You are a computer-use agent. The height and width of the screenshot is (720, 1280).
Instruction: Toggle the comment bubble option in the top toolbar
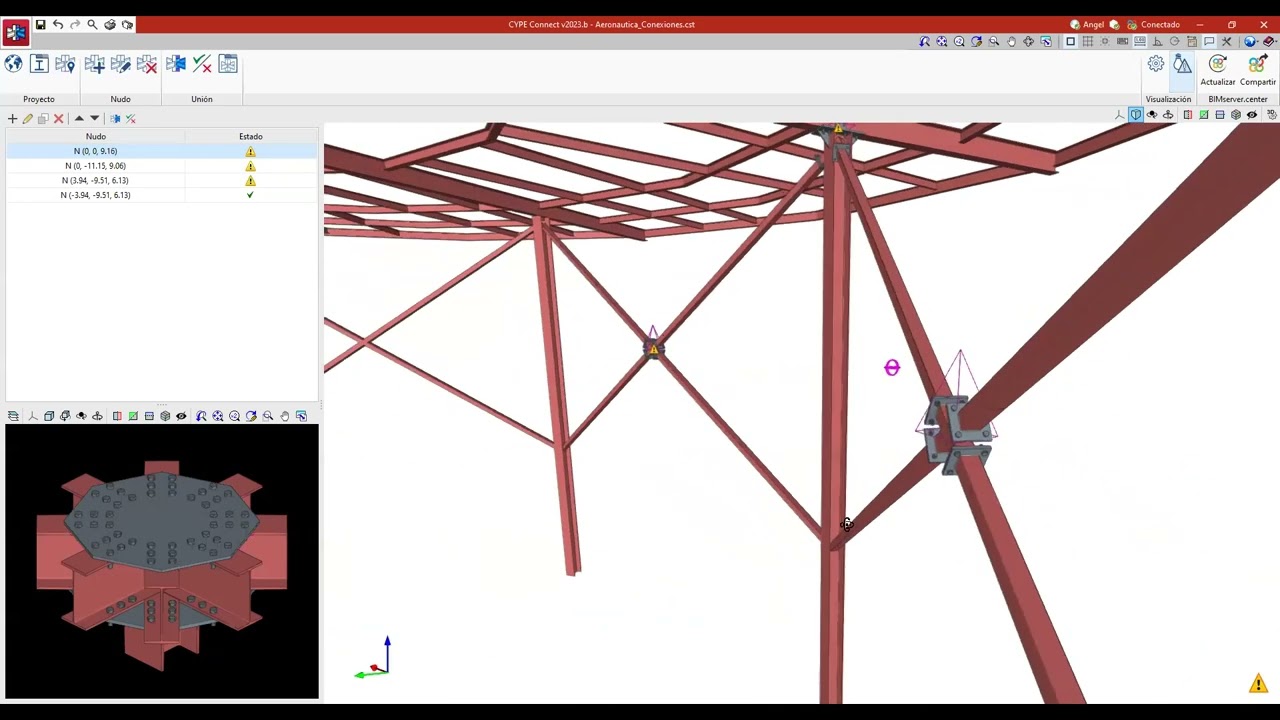pyautogui.click(x=1209, y=41)
